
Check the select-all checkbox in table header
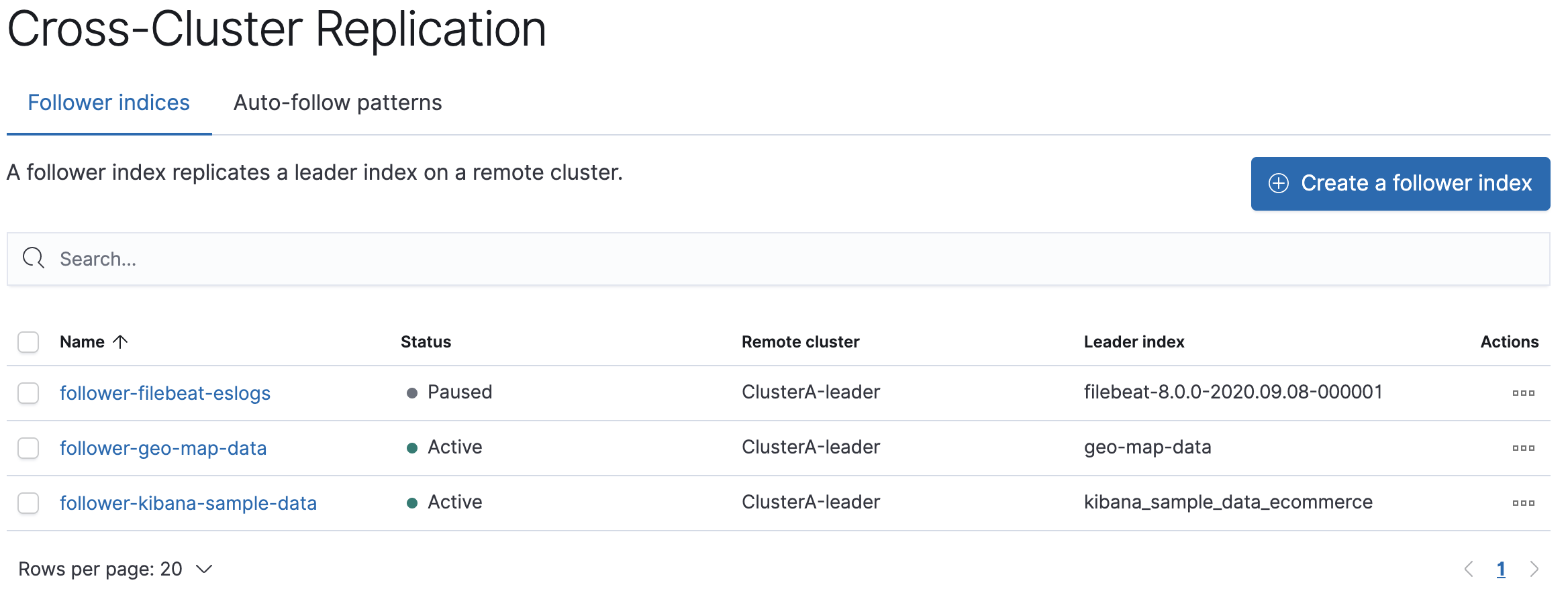click(x=28, y=342)
